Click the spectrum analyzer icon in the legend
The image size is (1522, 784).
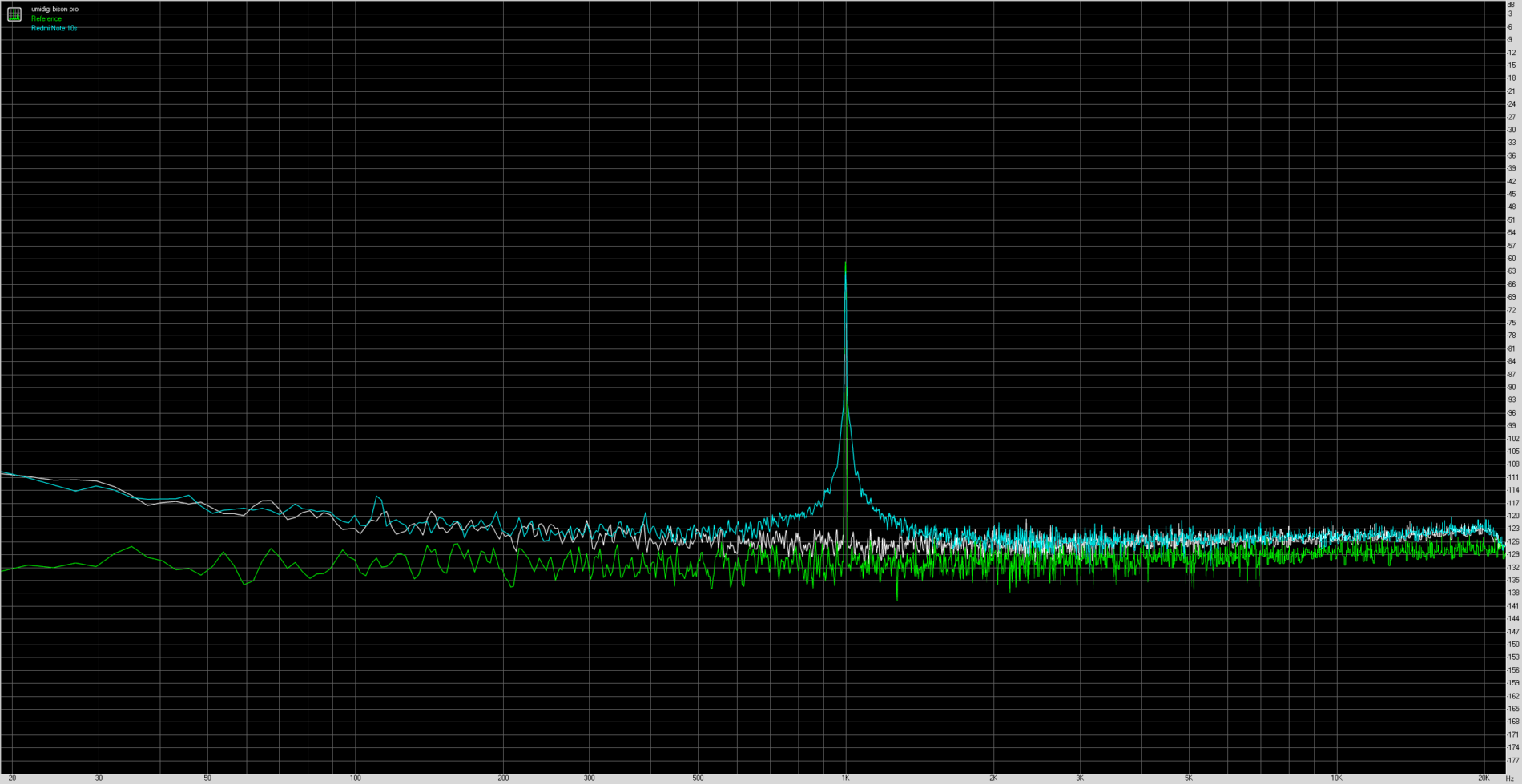14,14
